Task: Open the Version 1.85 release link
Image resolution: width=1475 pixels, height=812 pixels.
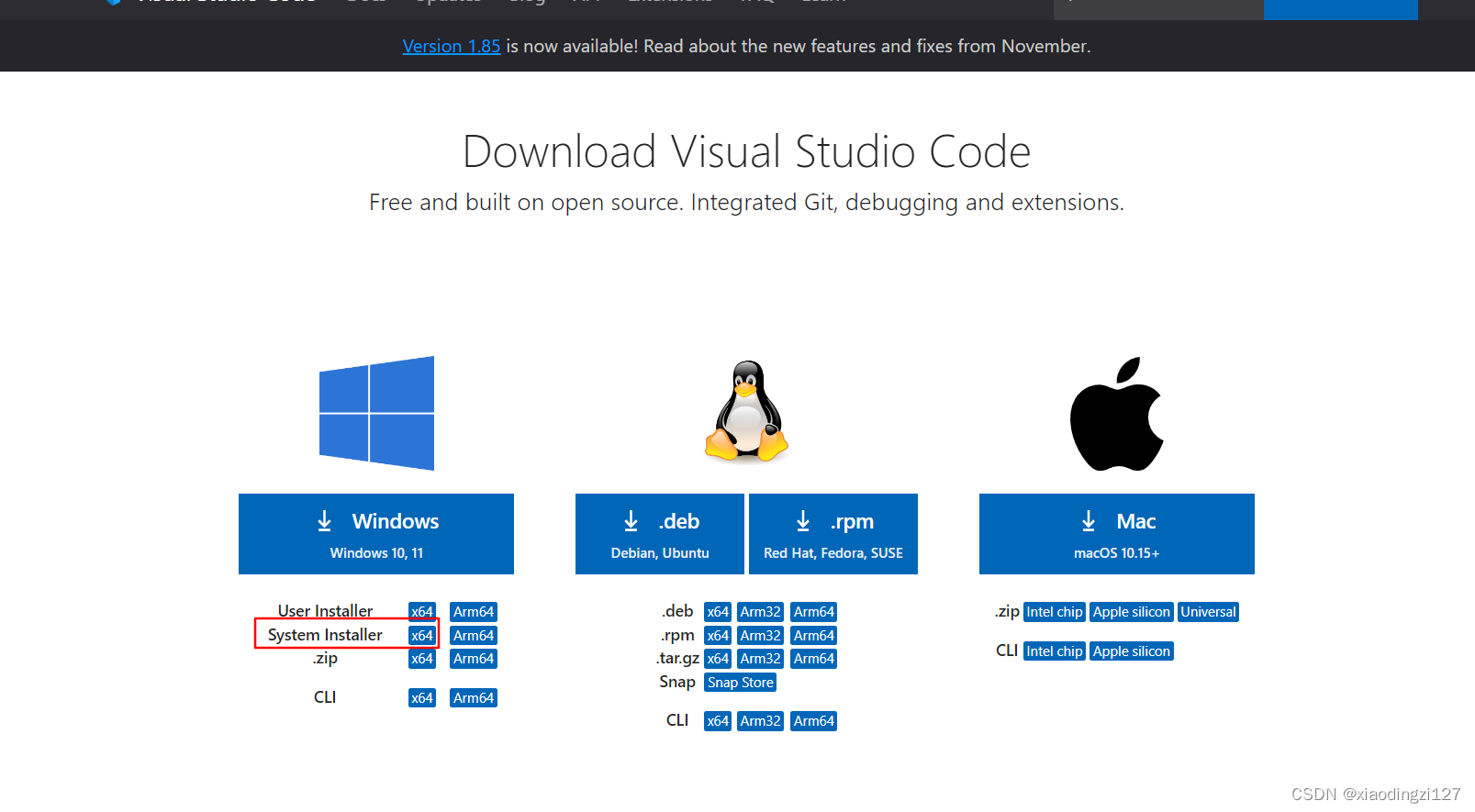Action: tap(452, 46)
